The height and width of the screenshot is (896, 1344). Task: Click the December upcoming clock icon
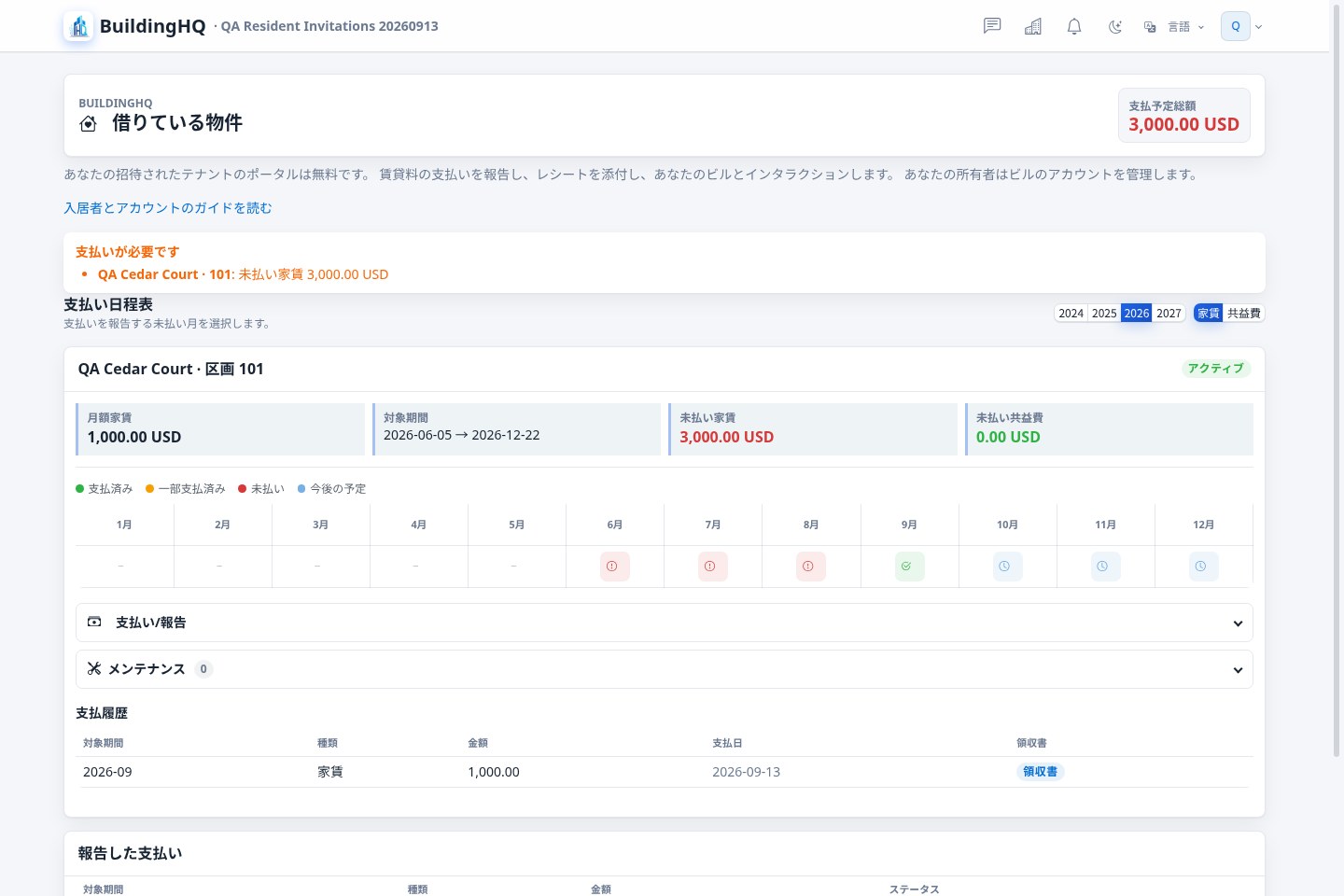click(1203, 567)
